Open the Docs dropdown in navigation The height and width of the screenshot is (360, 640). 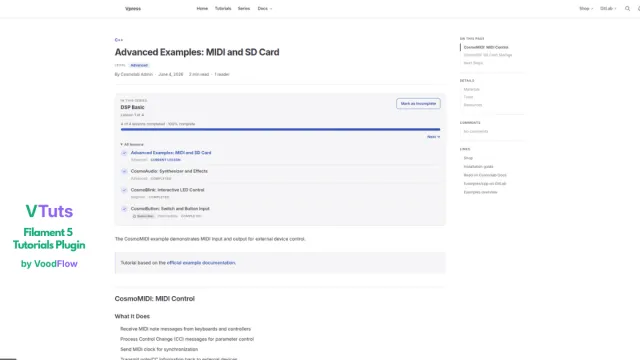pyautogui.click(x=264, y=9)
